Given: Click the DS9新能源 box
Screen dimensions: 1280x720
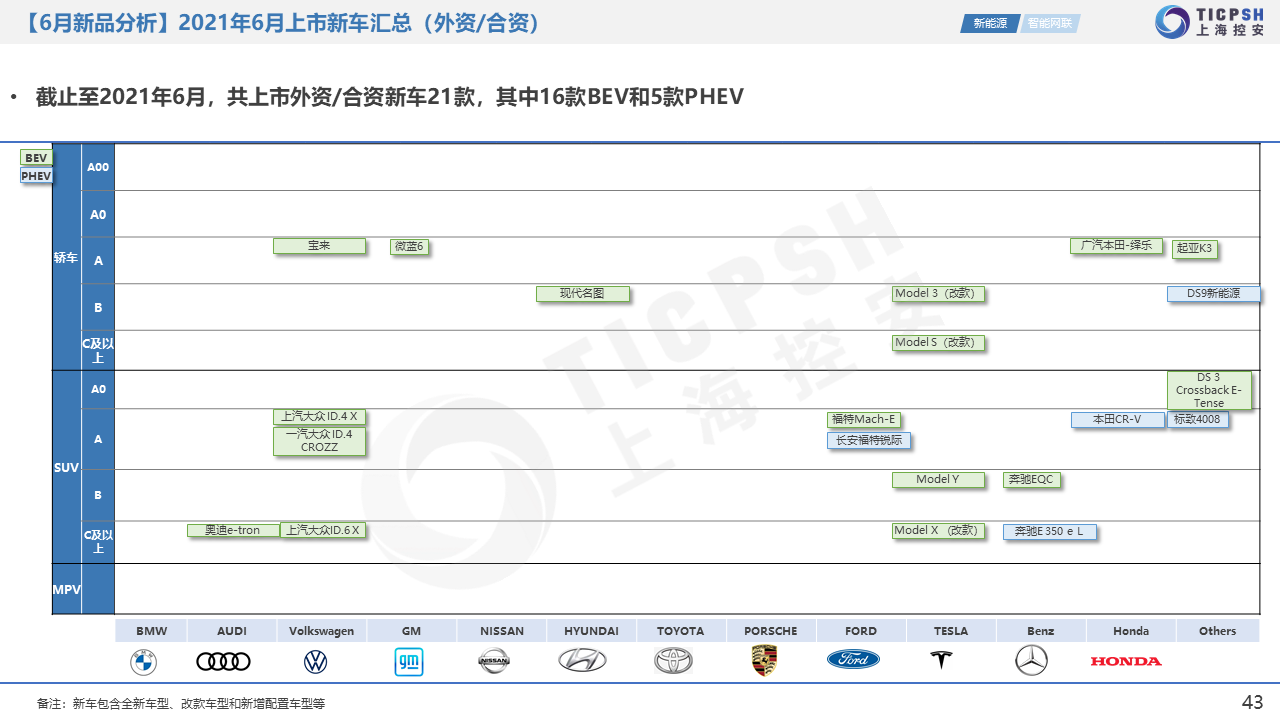Looking at the screenshot, I should (1212, 294).
